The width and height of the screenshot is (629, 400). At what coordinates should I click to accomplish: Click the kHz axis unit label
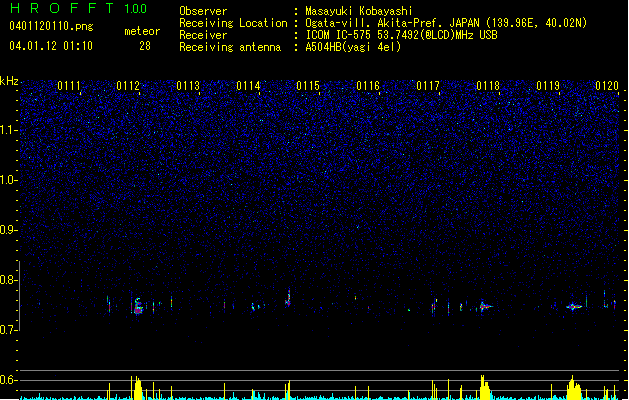coord(9,81)
